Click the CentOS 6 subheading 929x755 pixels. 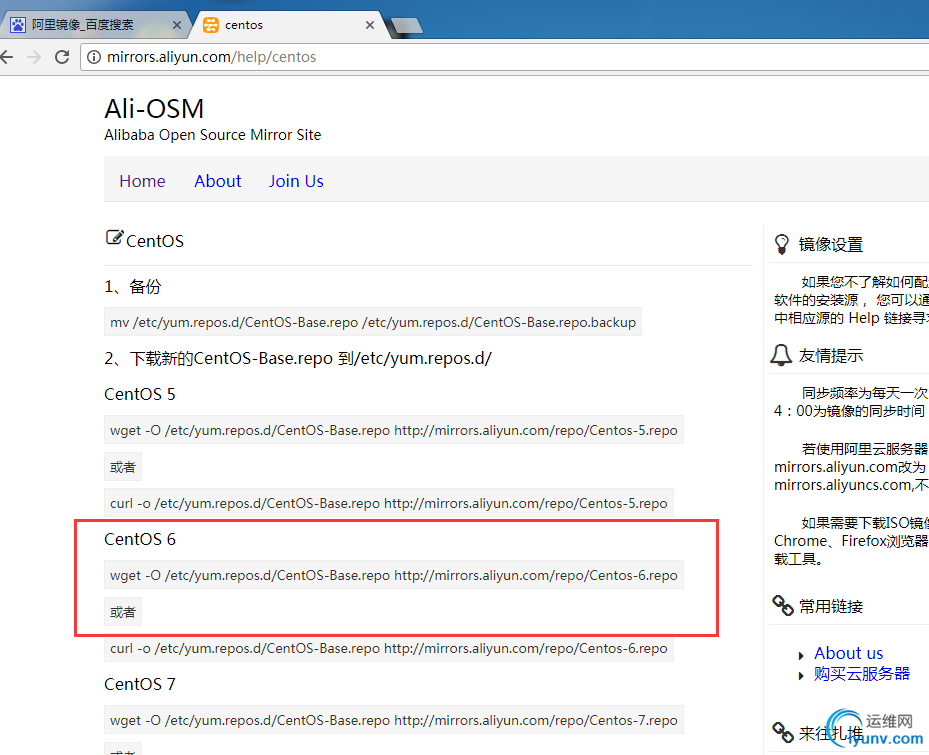coord(140,539)
